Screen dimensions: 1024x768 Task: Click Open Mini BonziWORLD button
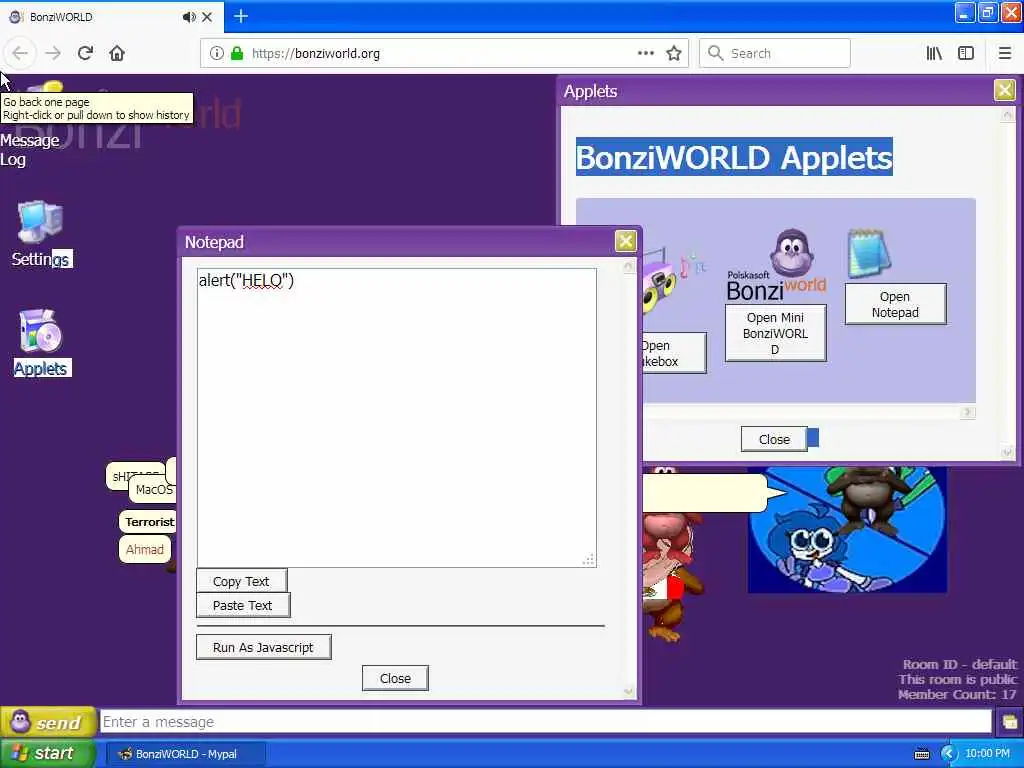click(775, 333)
